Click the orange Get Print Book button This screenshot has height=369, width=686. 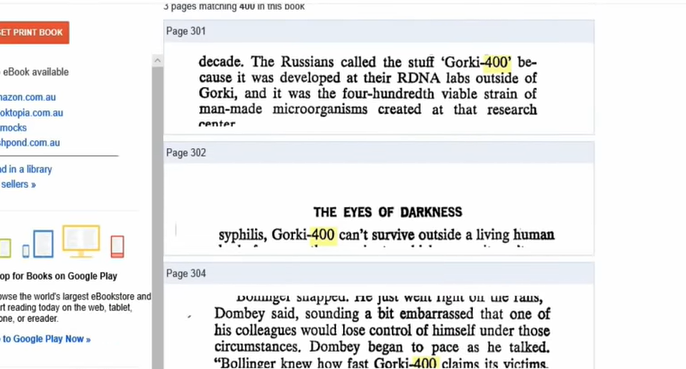(x=34, y=32)
